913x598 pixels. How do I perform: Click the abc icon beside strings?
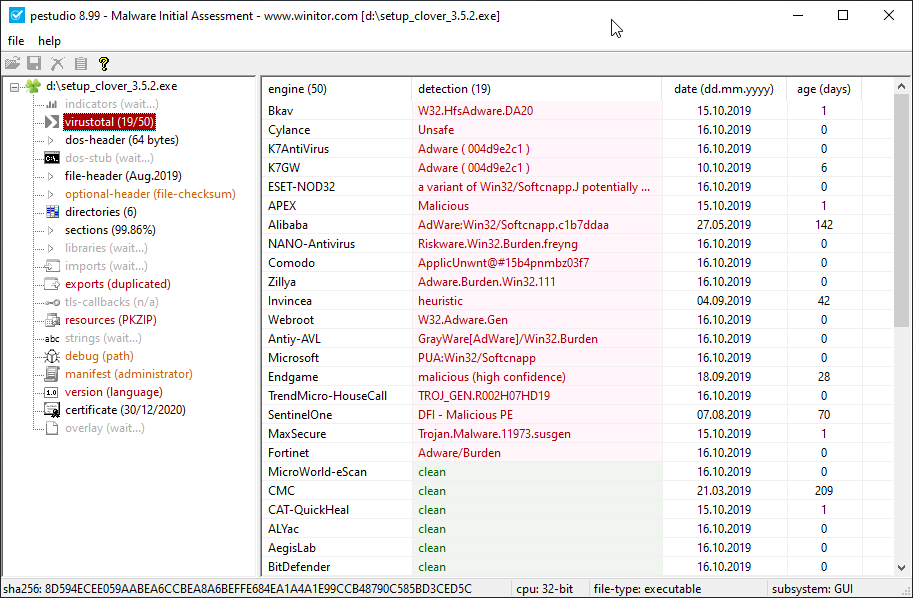click(x=52, y=338)
